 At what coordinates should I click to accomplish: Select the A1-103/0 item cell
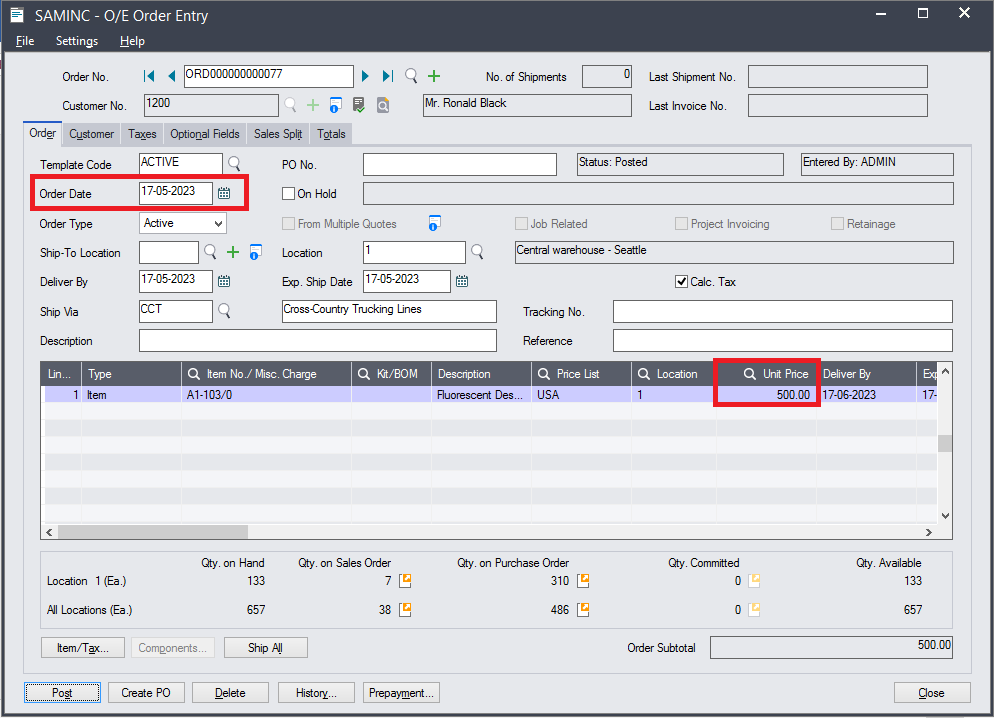click(266, 395)
